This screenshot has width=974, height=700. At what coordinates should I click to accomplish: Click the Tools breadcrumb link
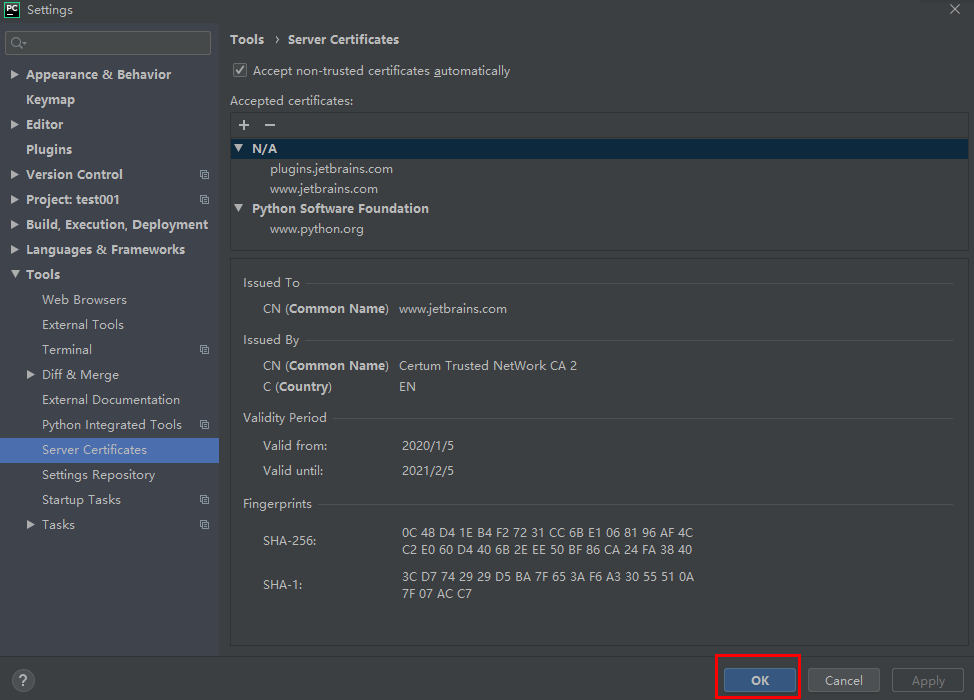[x=247, y=40]
